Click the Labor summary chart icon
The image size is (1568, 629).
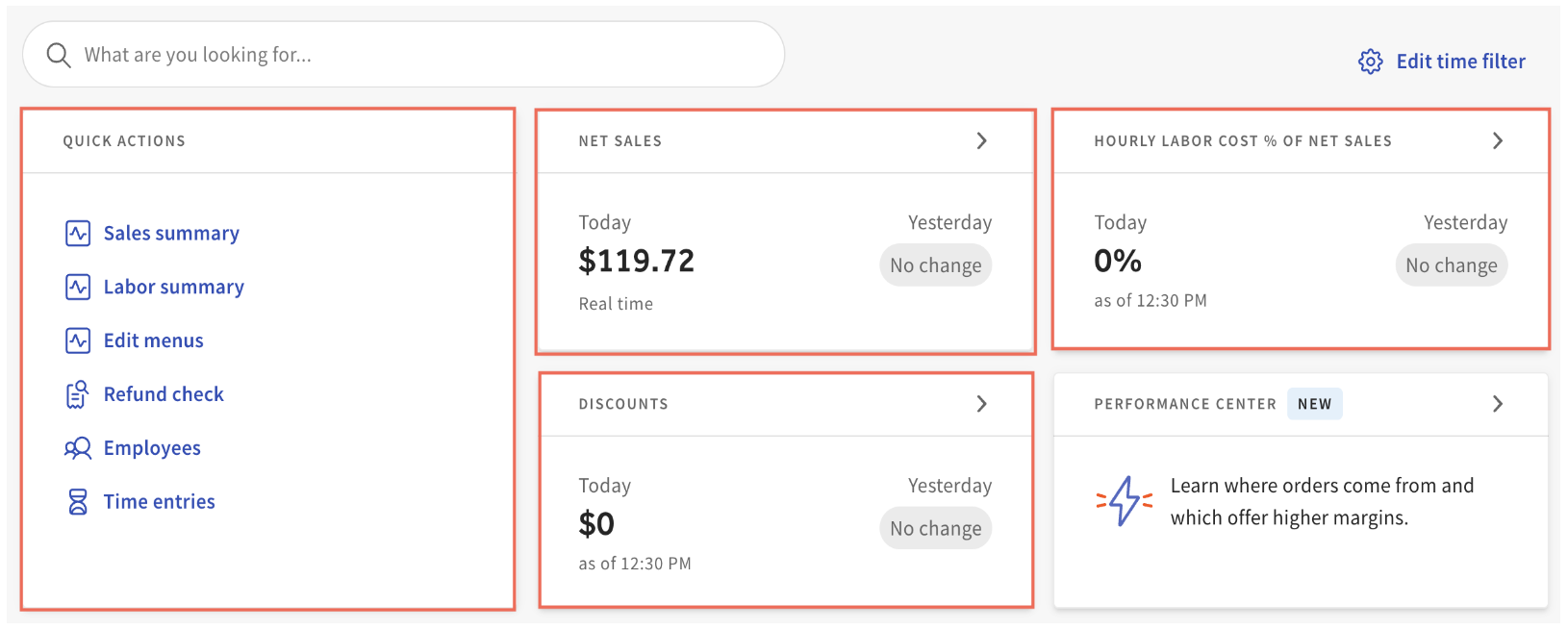pos(78,288)
